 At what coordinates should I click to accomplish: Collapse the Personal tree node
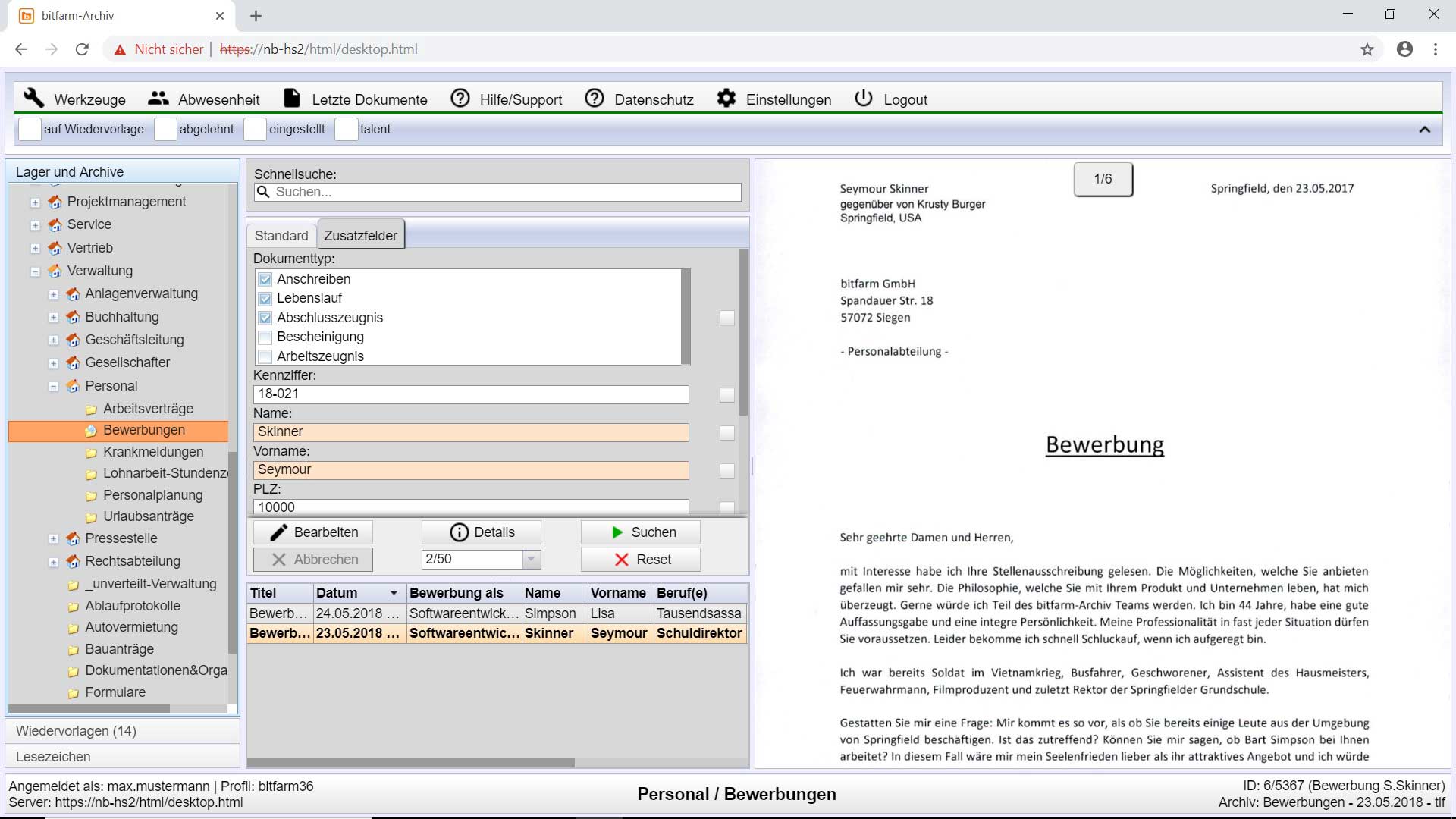[x=53, y=387]
